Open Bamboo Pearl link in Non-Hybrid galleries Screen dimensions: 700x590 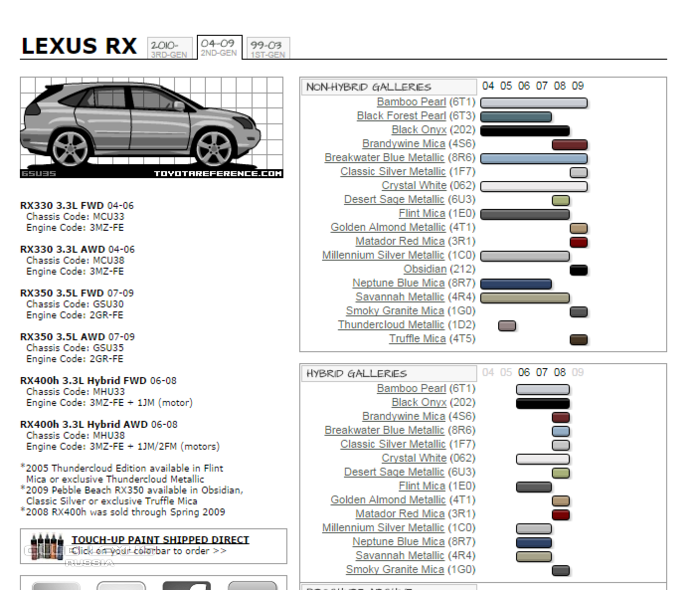[411, 102]
